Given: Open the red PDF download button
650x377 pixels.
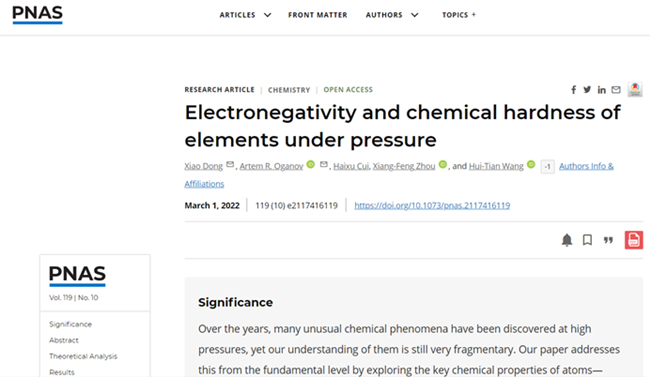Looking at the screenshot, I should coord(634,240).
